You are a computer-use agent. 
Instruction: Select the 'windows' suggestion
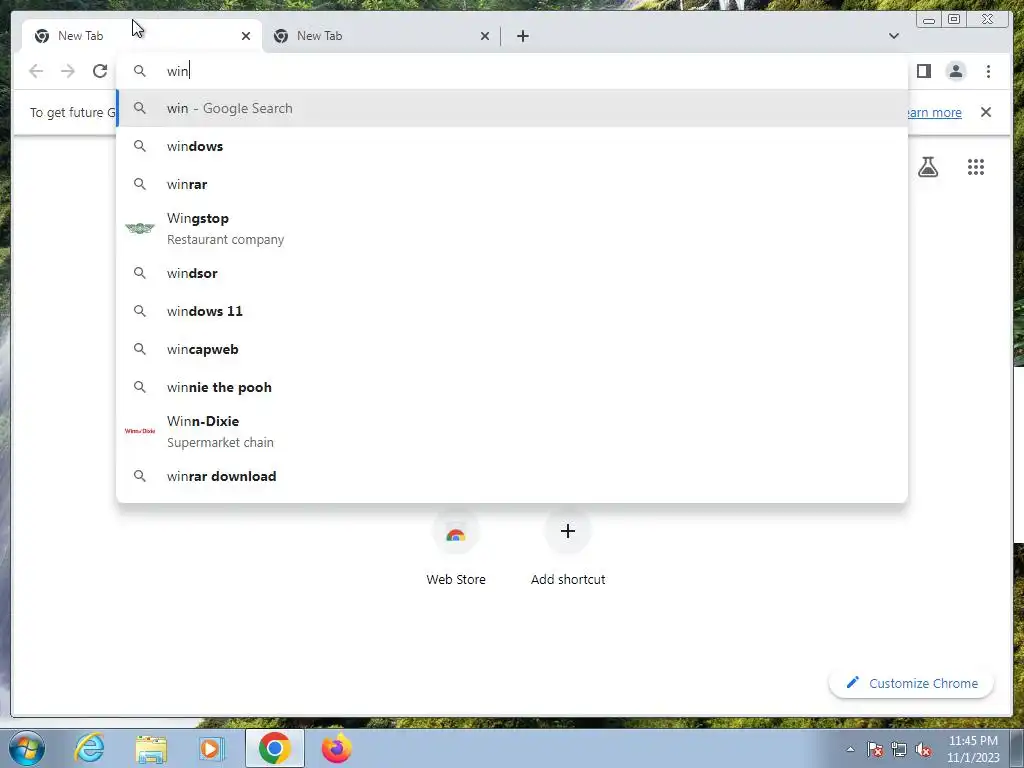[x=512, y=146]
